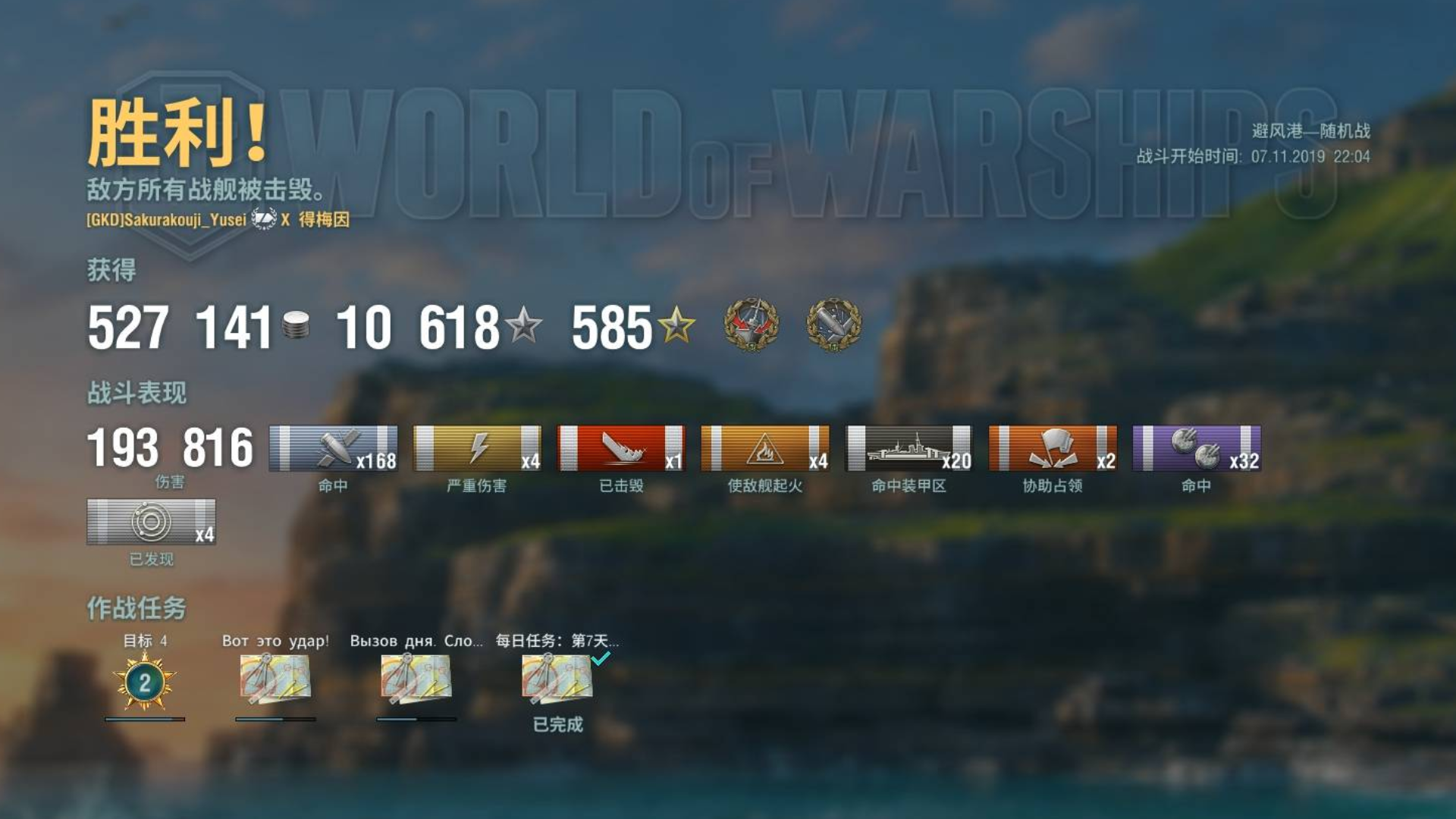Click the second achievement medal badge
Viewport: 1456px width, 819px height.
833,325
